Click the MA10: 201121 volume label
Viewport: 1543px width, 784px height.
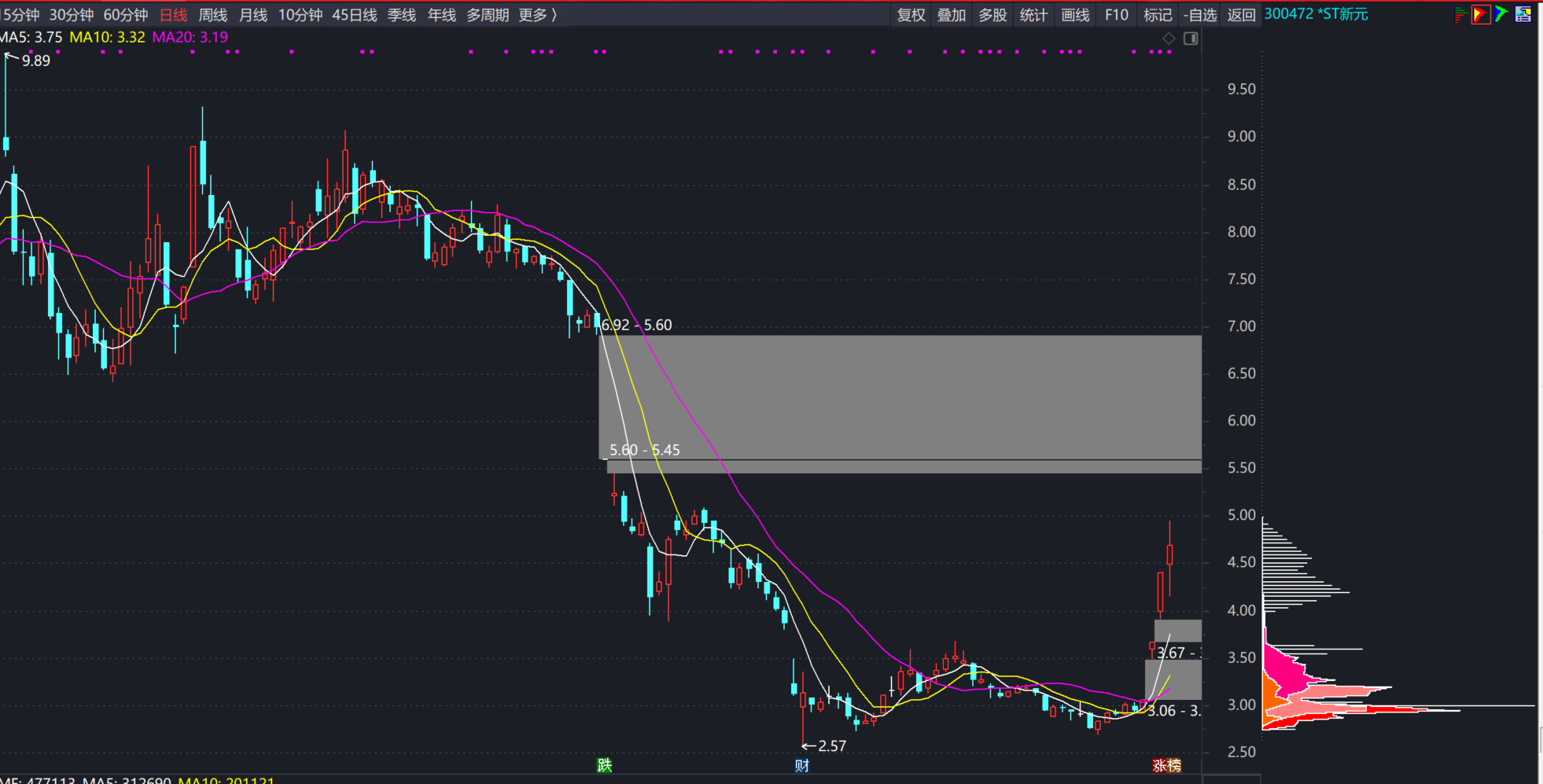pos(226,780)
